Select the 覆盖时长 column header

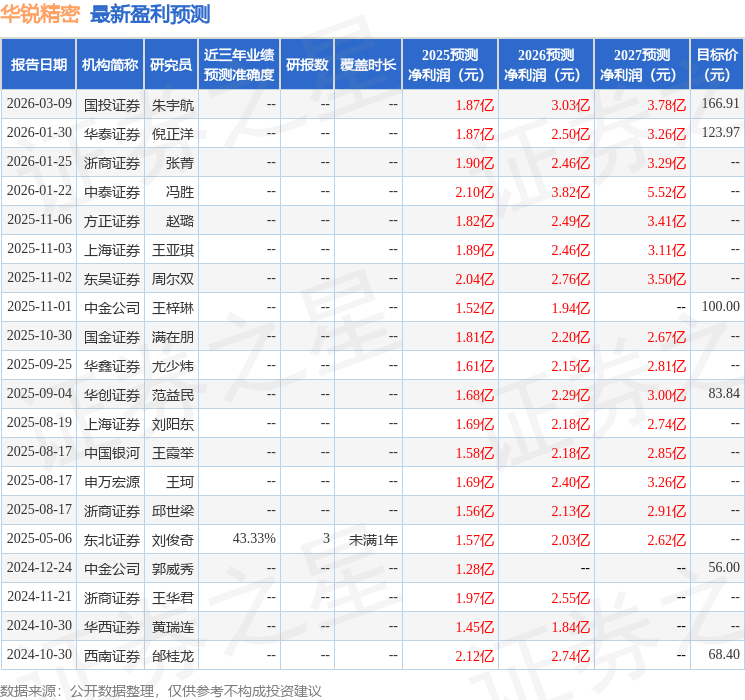coord(368,65)
